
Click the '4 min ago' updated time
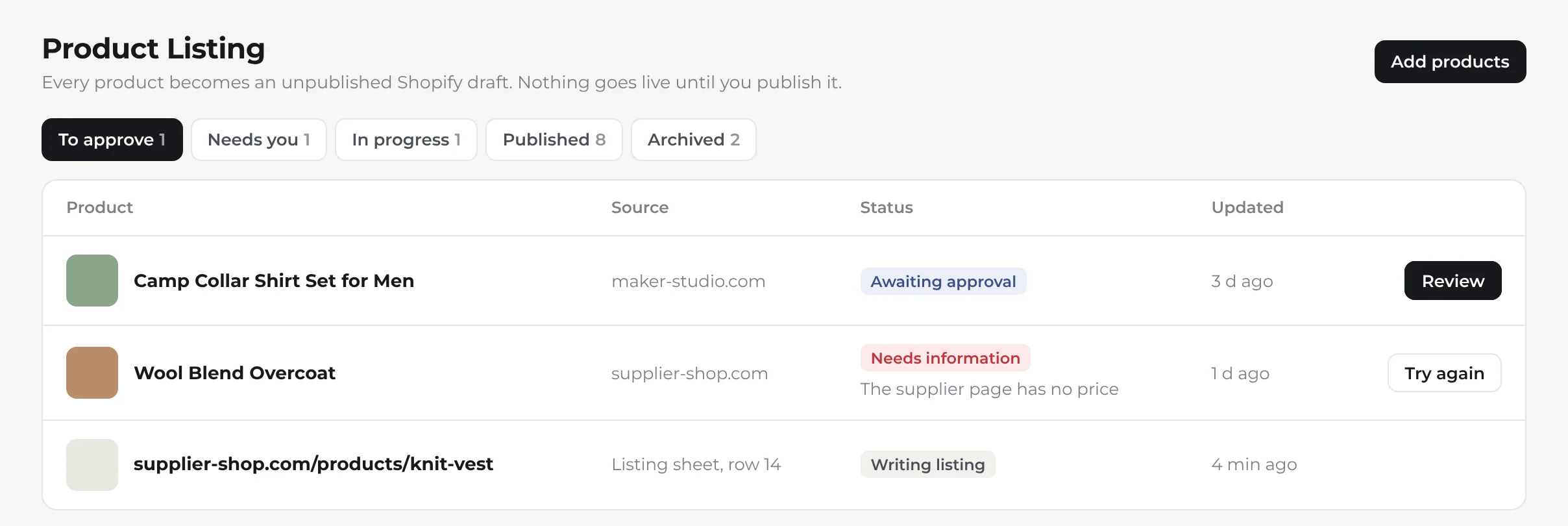1255,464
